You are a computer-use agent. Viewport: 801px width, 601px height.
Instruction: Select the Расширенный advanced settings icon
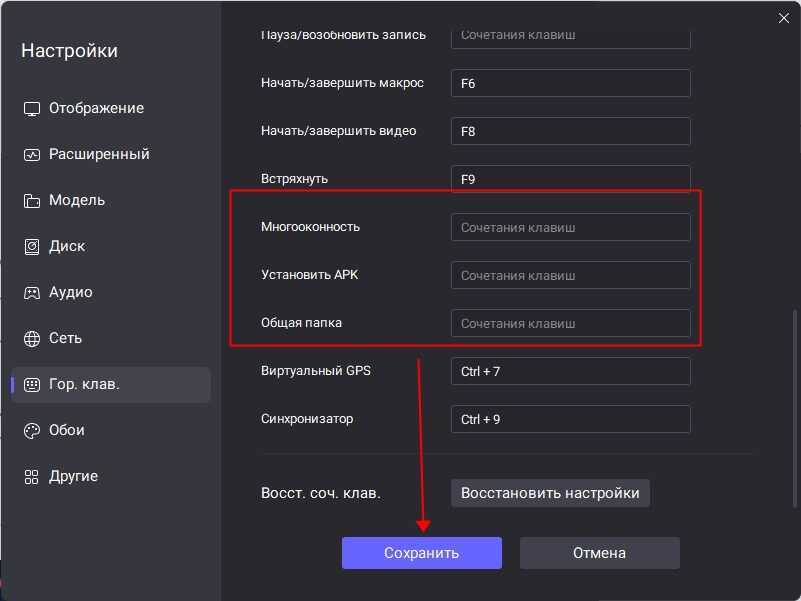click(30, 153)
